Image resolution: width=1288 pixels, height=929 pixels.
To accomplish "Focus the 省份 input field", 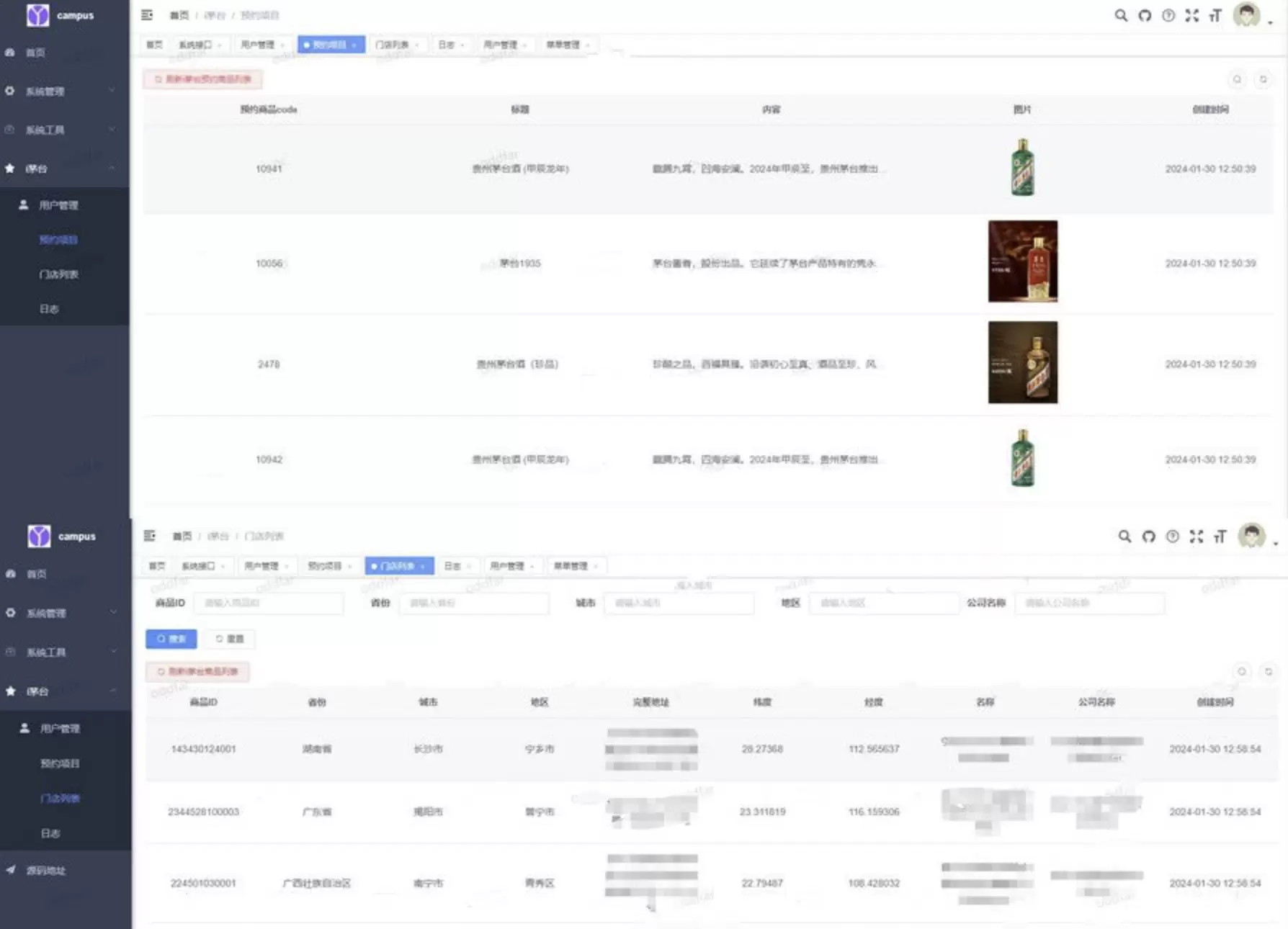I will point(474,603).
